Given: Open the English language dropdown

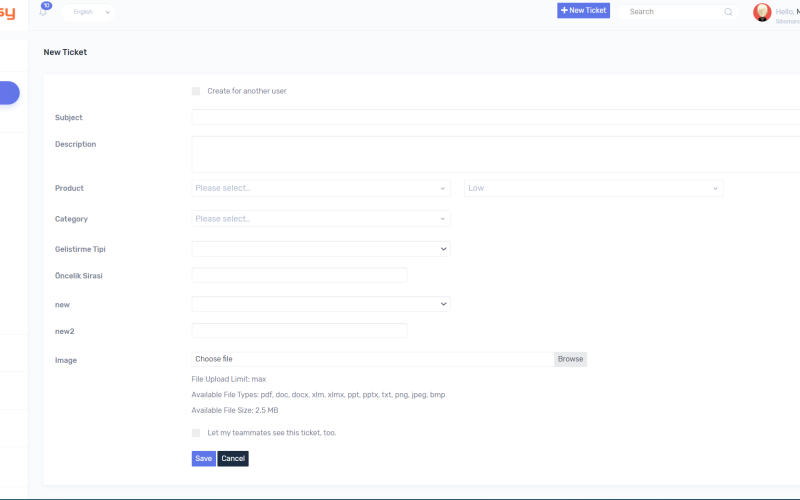Looking at the screenshot, I should [88, 12].
